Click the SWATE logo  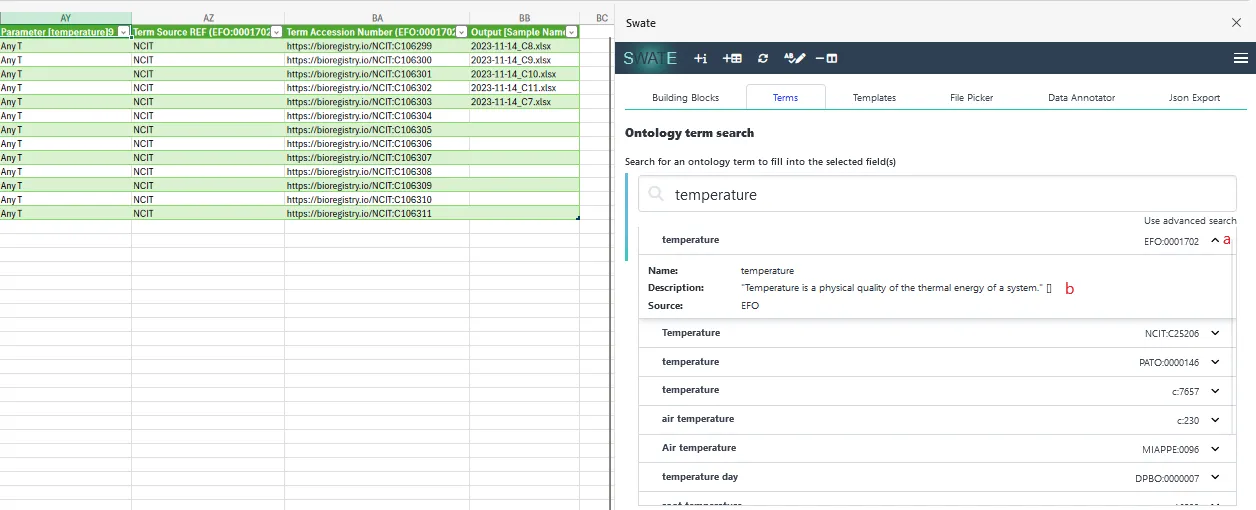tap(651, 58)
